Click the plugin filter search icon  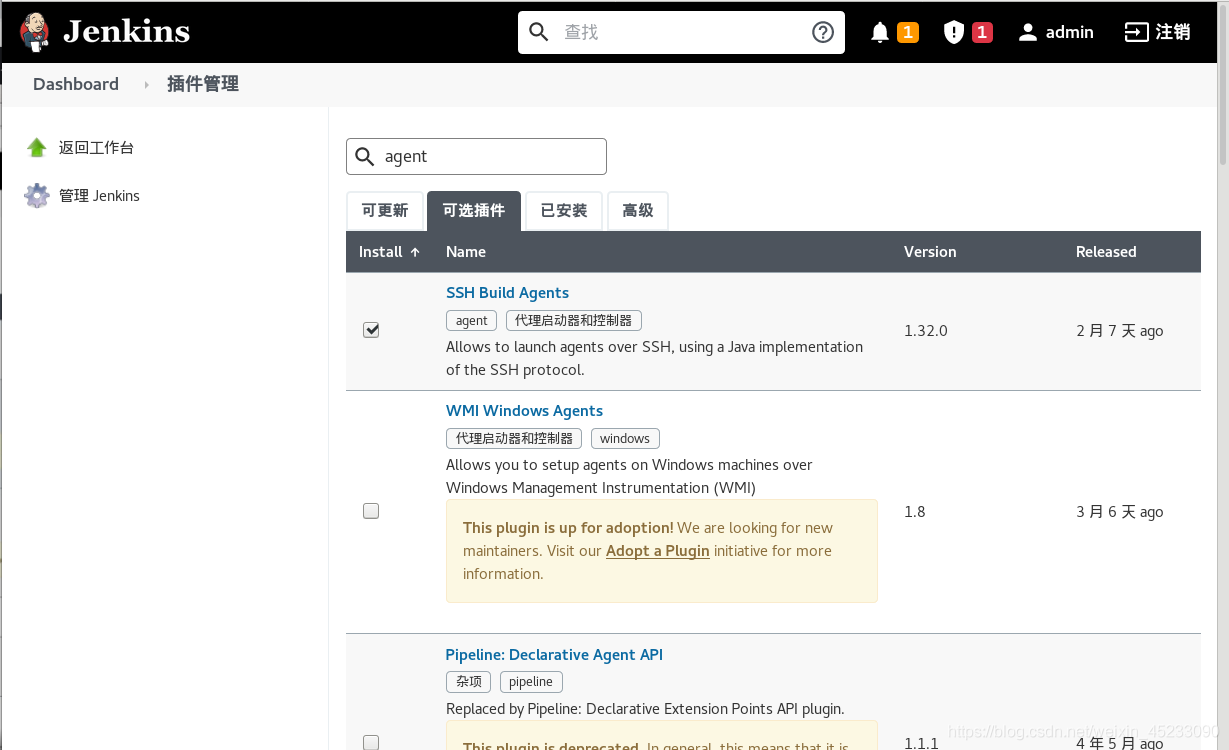pos(365,156)
